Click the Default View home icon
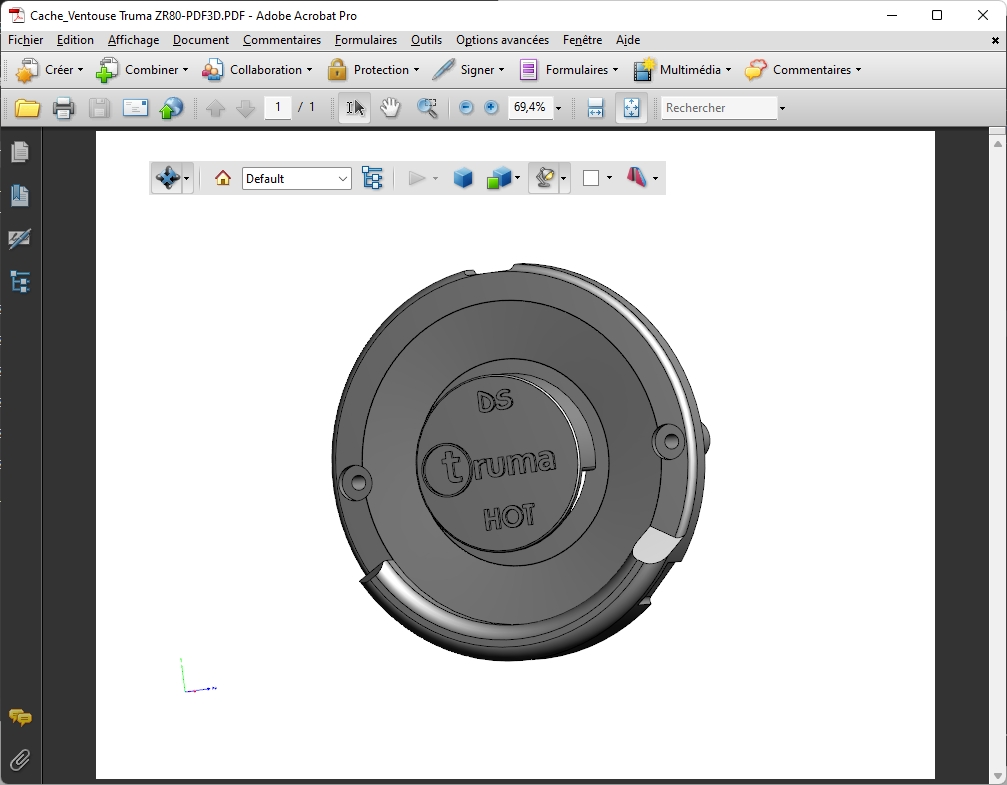Image resolution: width=1007 pixels, height=785 pixels. point(223,178)
